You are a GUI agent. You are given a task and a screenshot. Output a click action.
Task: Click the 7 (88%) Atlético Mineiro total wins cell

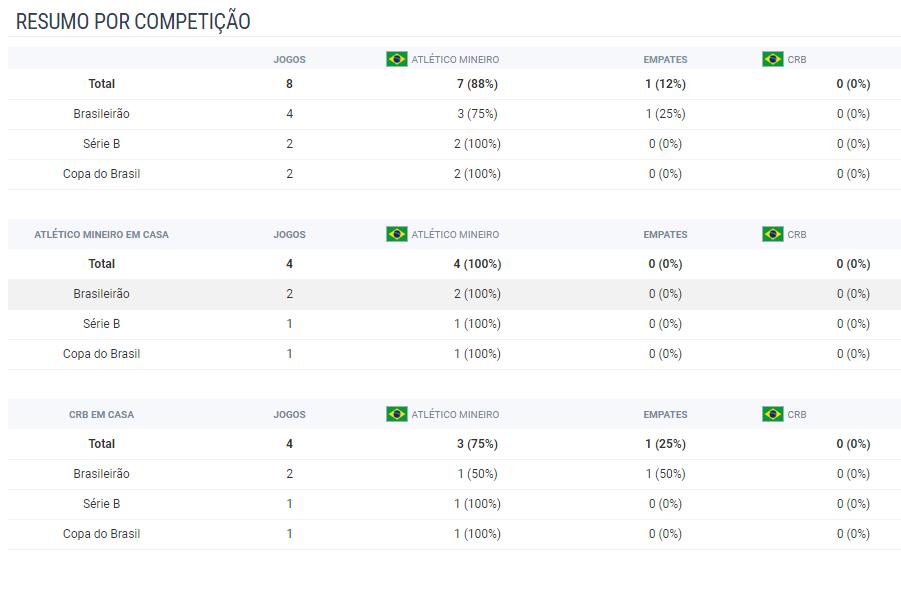477,84
